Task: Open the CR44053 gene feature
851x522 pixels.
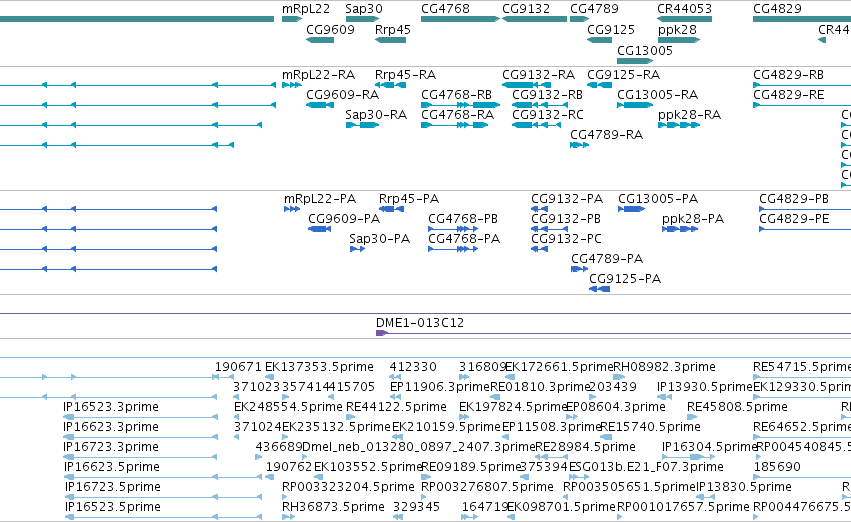Action: click(x=684, y=19)
